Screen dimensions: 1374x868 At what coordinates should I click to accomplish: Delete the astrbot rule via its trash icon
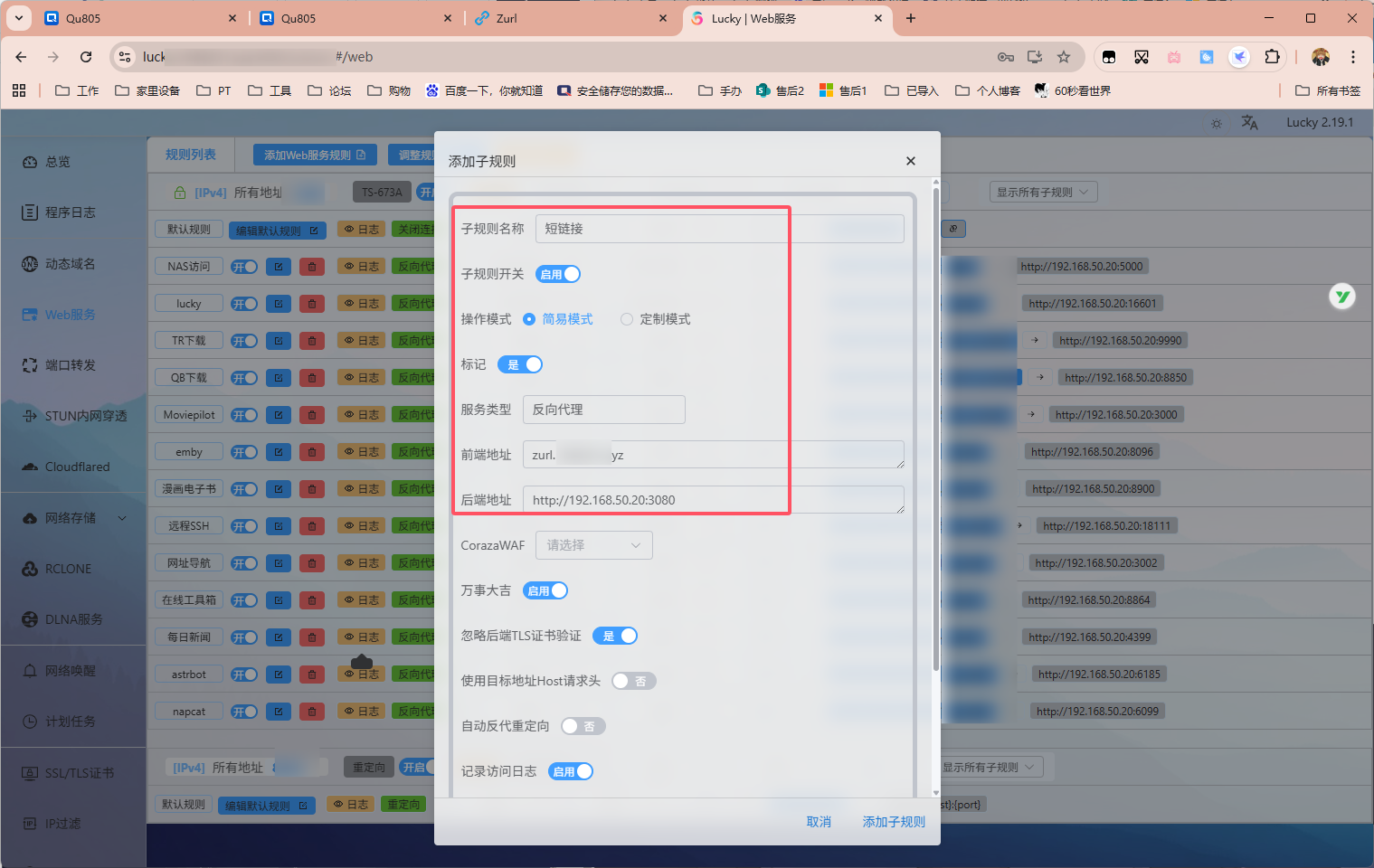[x=311, y=674]
